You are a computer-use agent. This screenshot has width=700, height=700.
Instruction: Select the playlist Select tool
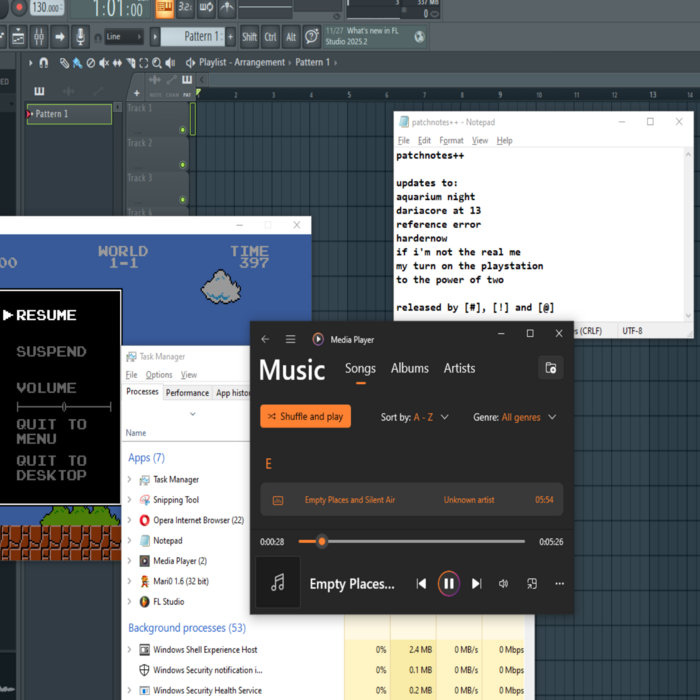point(143,63)
